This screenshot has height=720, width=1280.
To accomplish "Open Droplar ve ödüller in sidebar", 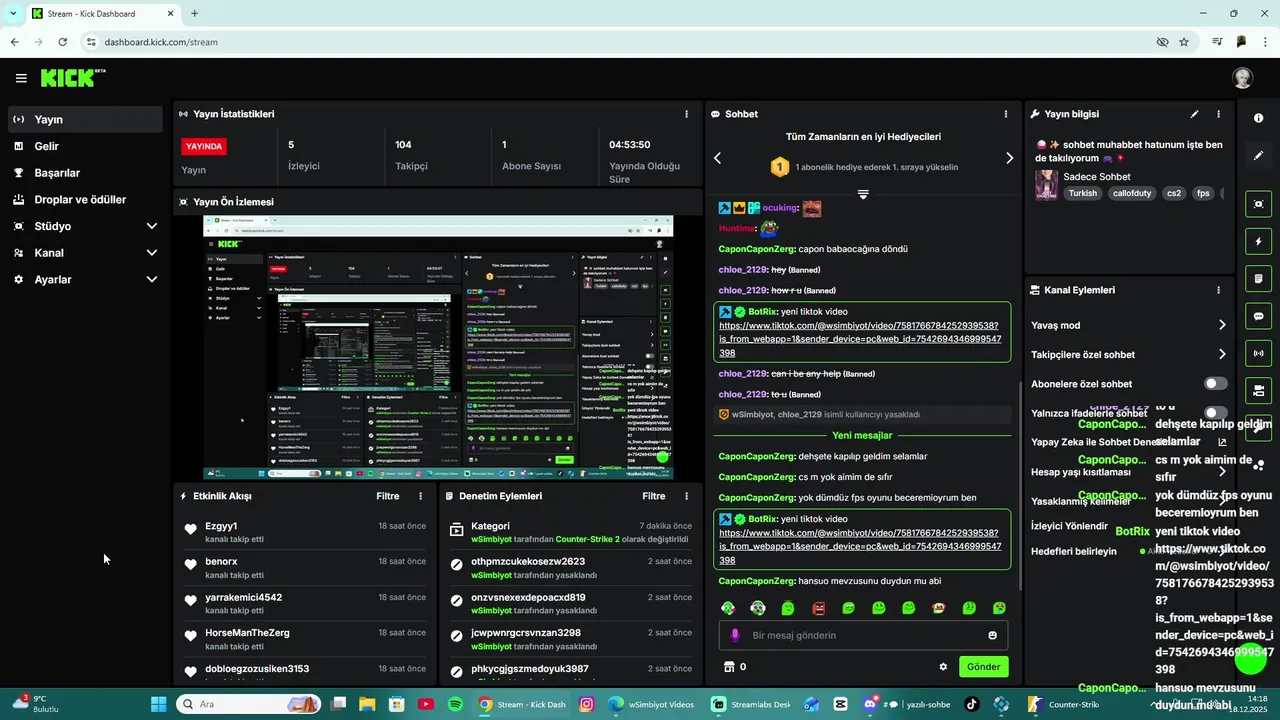I will [x=85, y=200].
